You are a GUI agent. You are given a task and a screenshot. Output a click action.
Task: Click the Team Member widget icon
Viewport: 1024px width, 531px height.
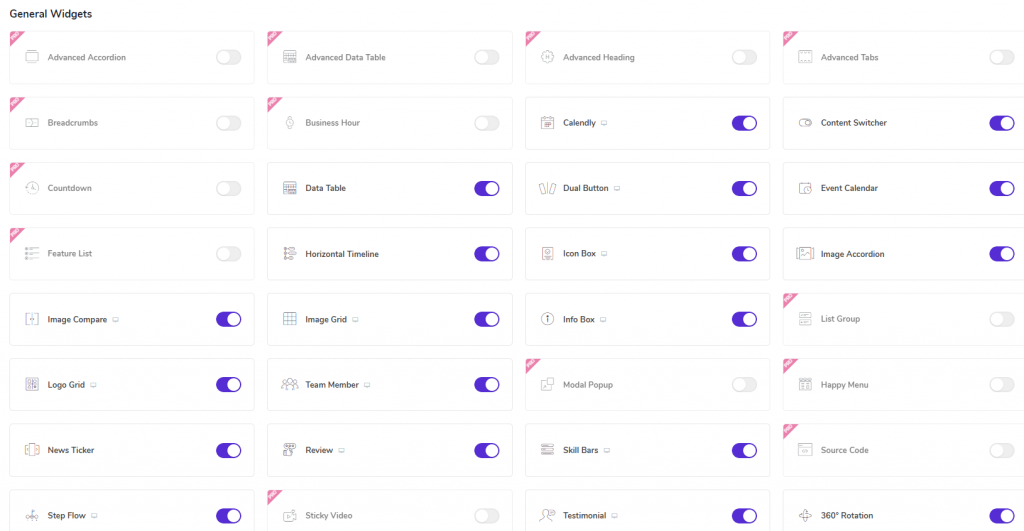(x=290, y=385)
